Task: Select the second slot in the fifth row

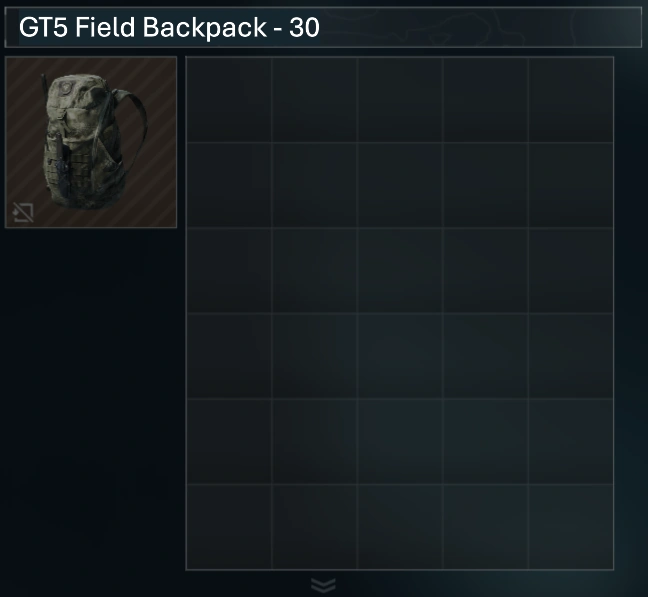Action: click(x=314, y=441)
